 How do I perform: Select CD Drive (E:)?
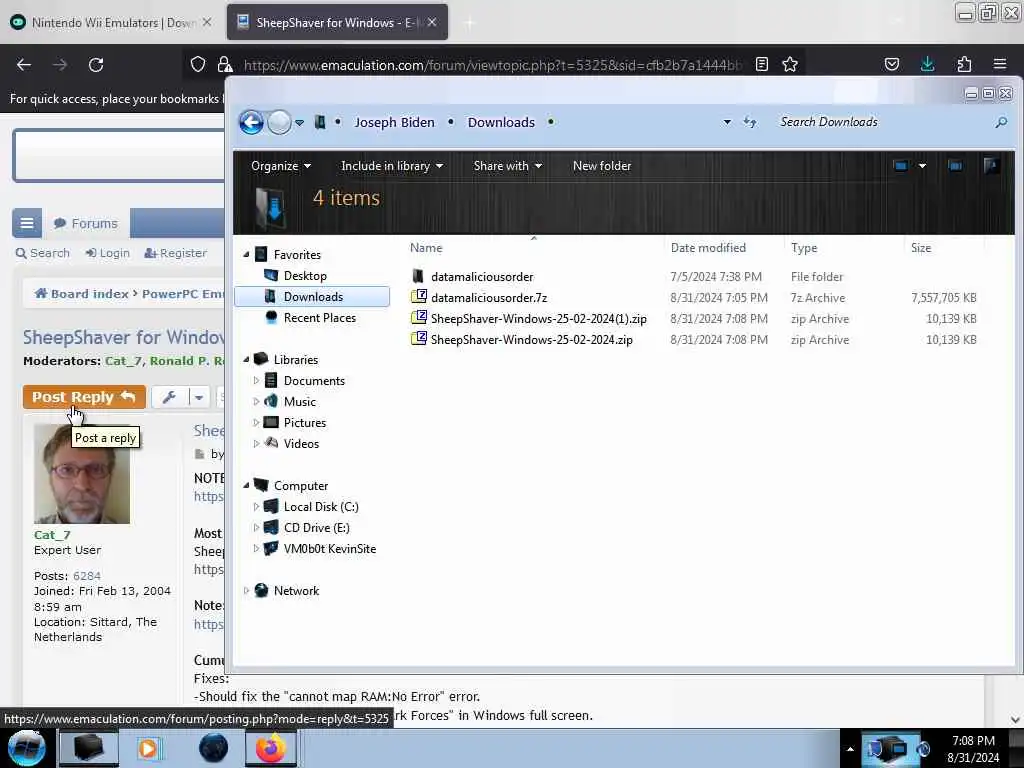[x=316, y=528]
